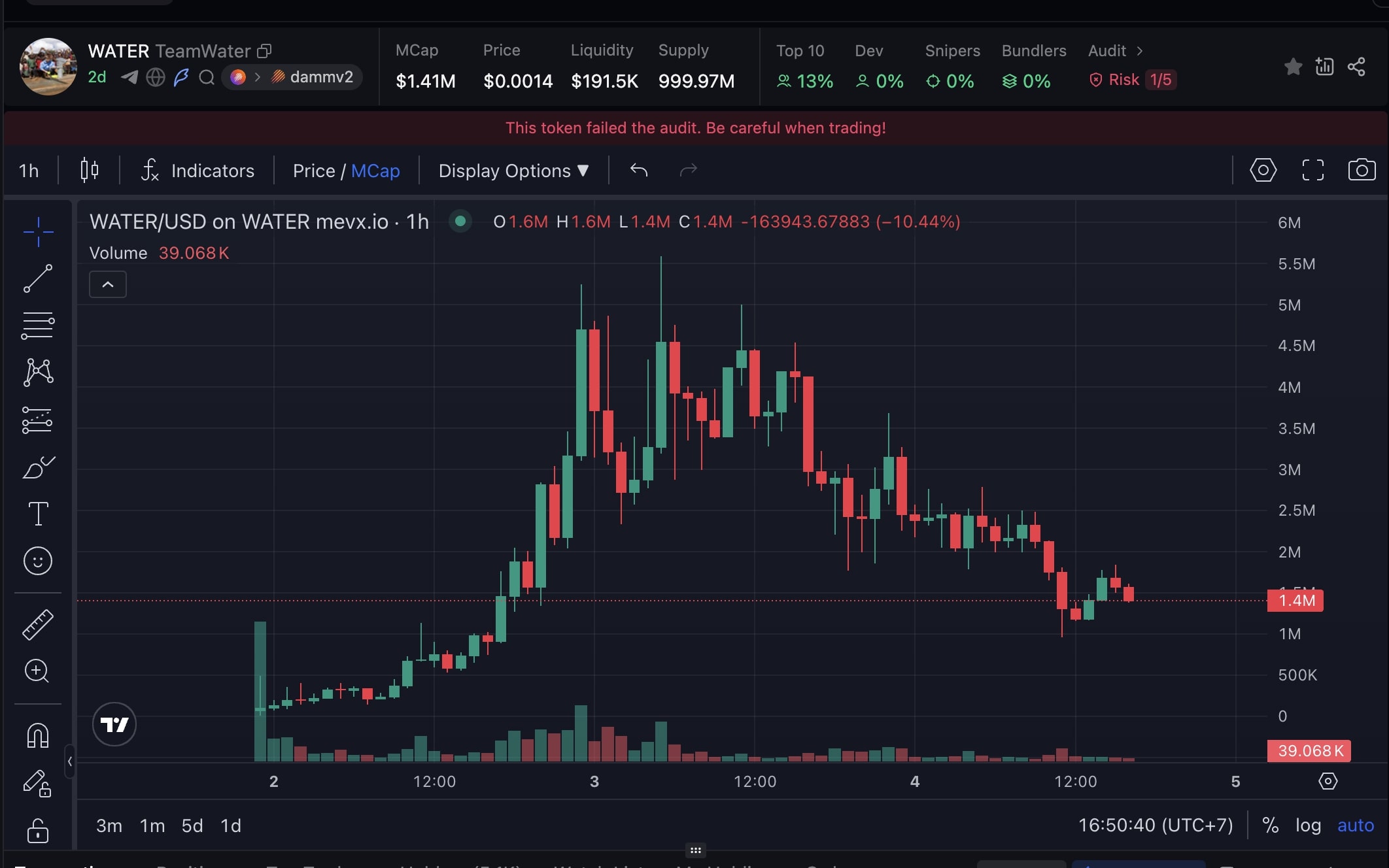Image resolution: width=1389 pixels, height=868 pixels.
Task: Expand the Audit details arrow
Action: point(1139,51)
